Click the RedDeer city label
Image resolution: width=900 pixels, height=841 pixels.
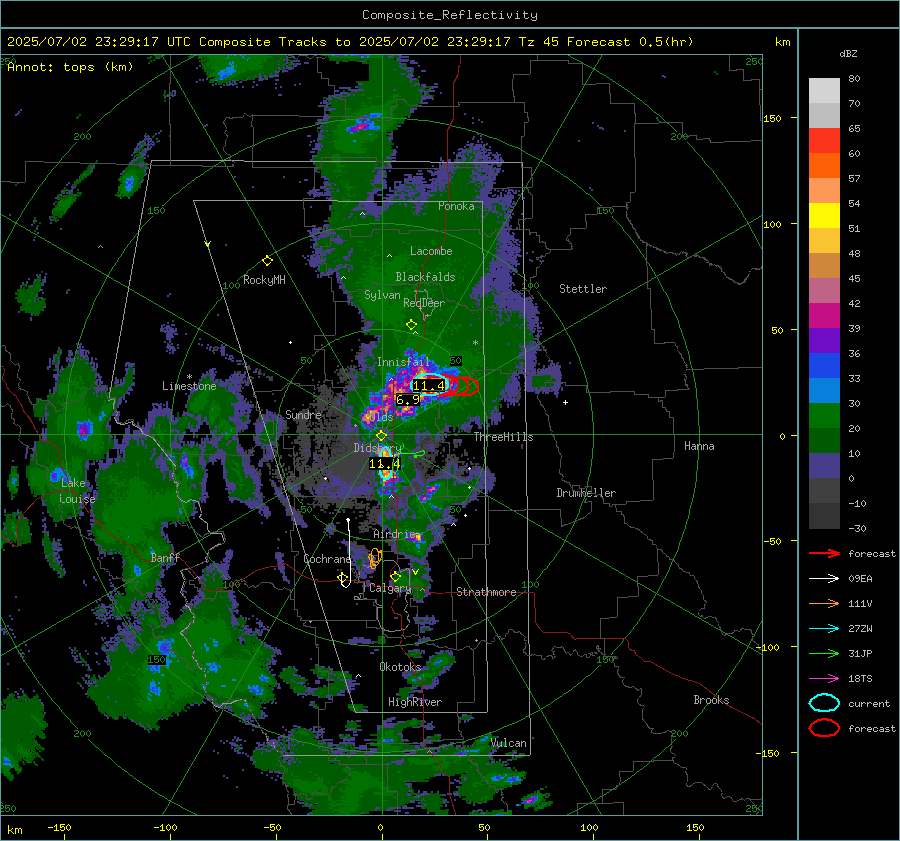(x=424, y=303)
